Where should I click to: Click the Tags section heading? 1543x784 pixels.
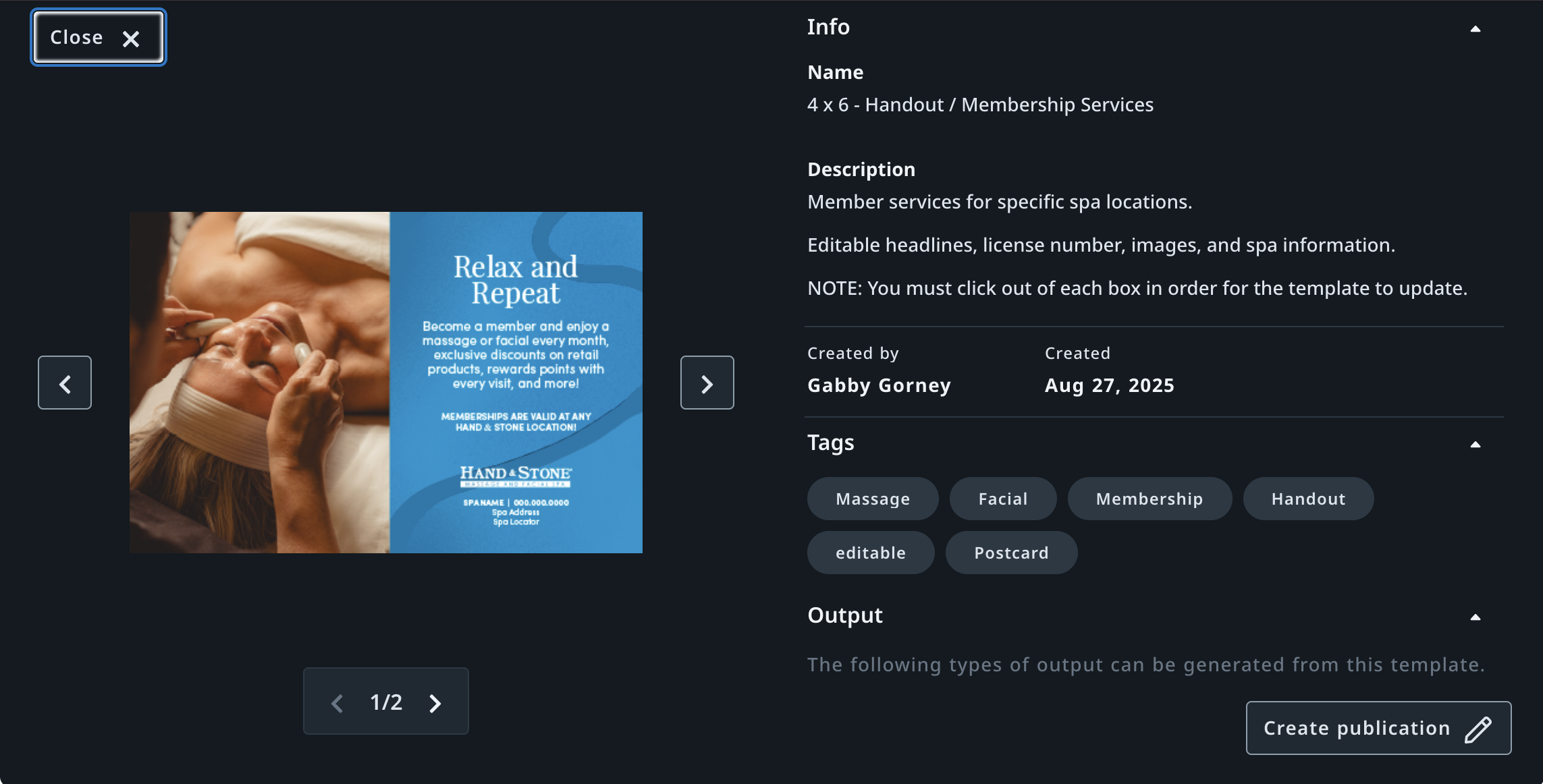point(831,443)
